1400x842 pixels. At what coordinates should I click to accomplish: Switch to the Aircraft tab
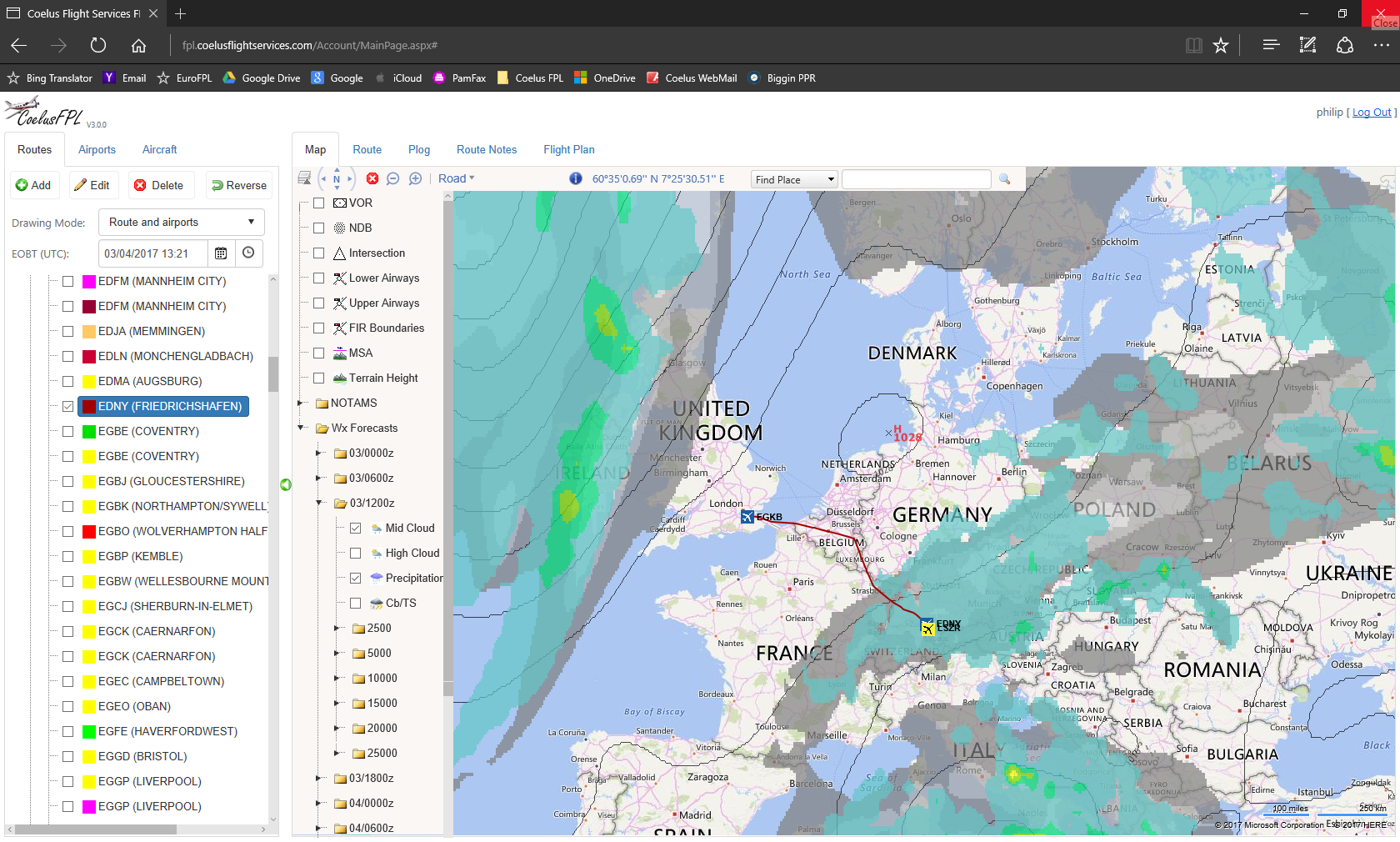159,149
